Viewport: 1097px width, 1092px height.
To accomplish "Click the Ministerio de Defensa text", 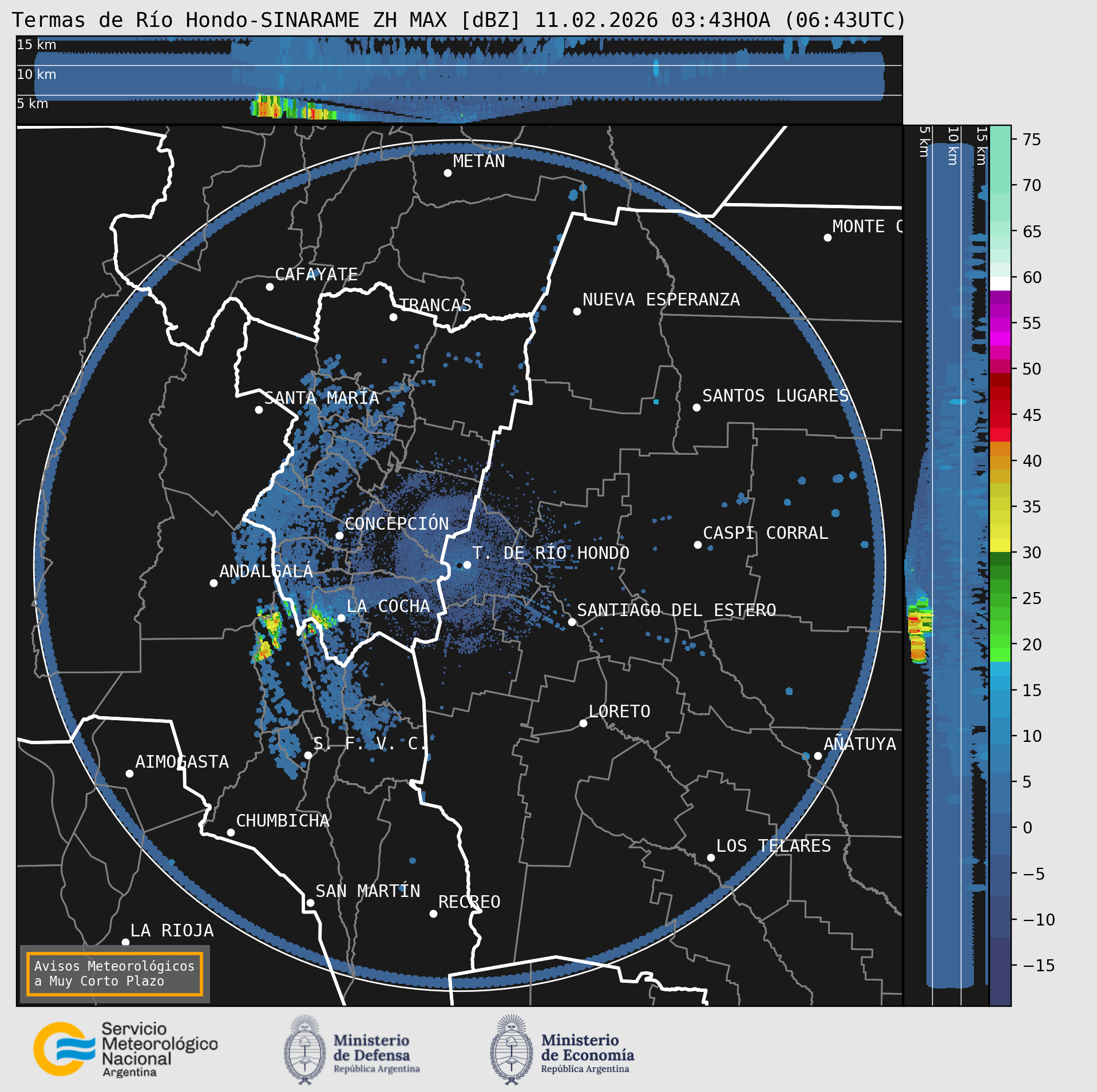I will click(x=376, y=1053).
